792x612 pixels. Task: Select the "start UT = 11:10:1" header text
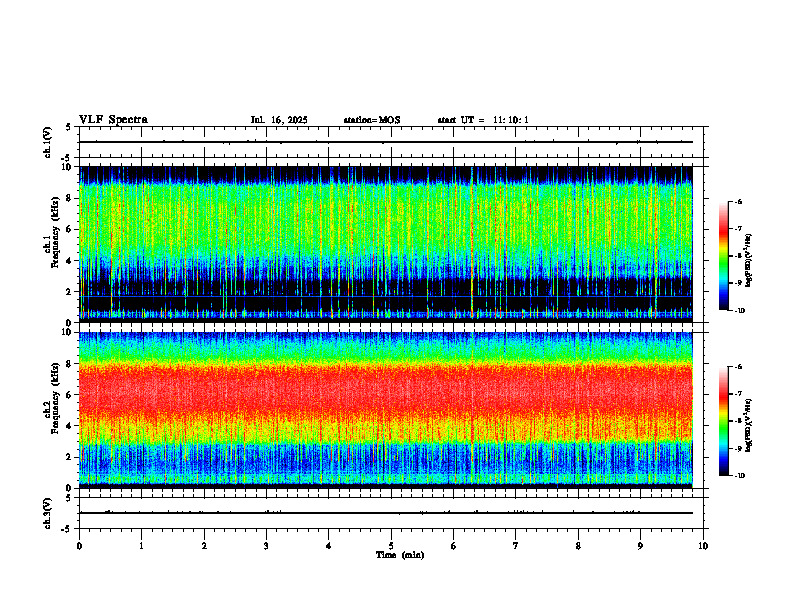pos(483,120)
